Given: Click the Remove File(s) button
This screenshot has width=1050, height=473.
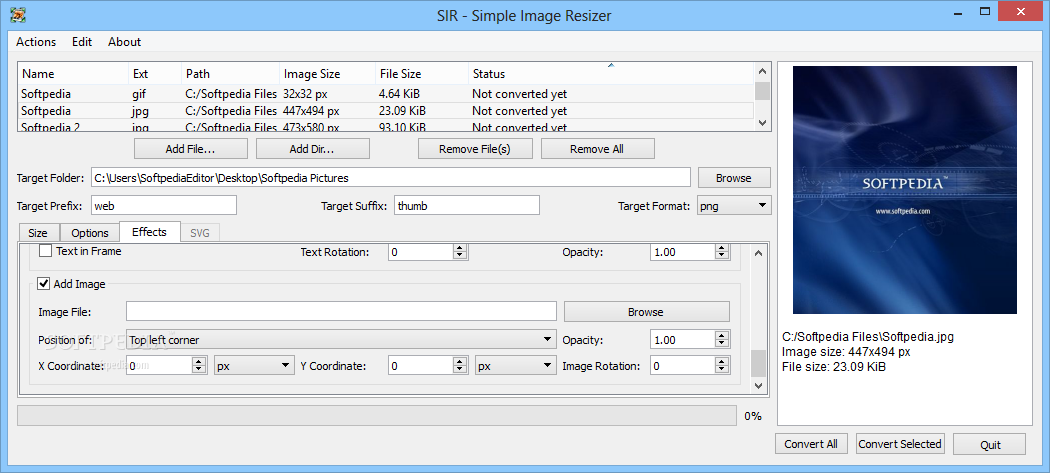Looking at the screenshot, I should click(x=475, y=149).
